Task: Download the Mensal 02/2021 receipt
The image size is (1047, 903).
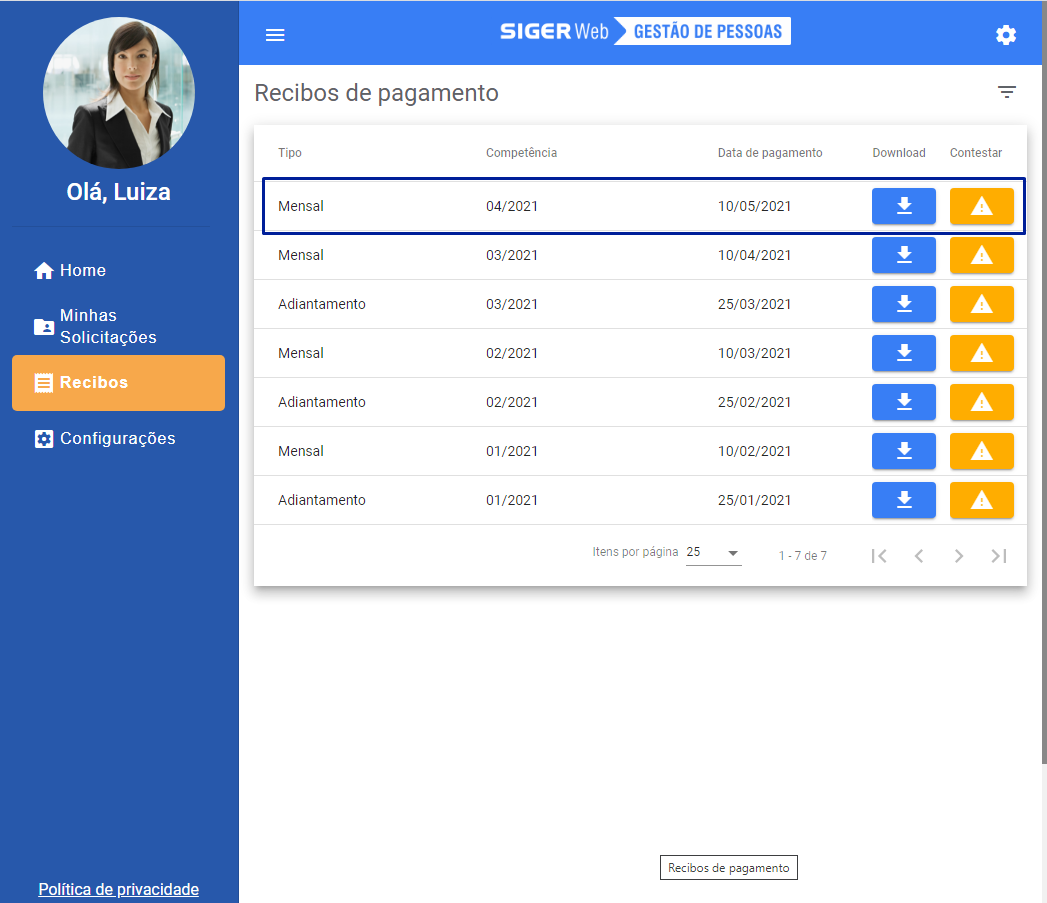Action: click(x=903, y=353)
